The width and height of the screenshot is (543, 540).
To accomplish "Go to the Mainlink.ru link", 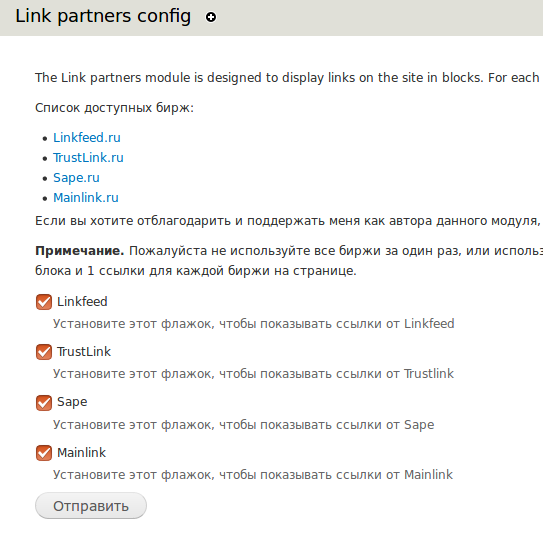I will tap(86, 198).
